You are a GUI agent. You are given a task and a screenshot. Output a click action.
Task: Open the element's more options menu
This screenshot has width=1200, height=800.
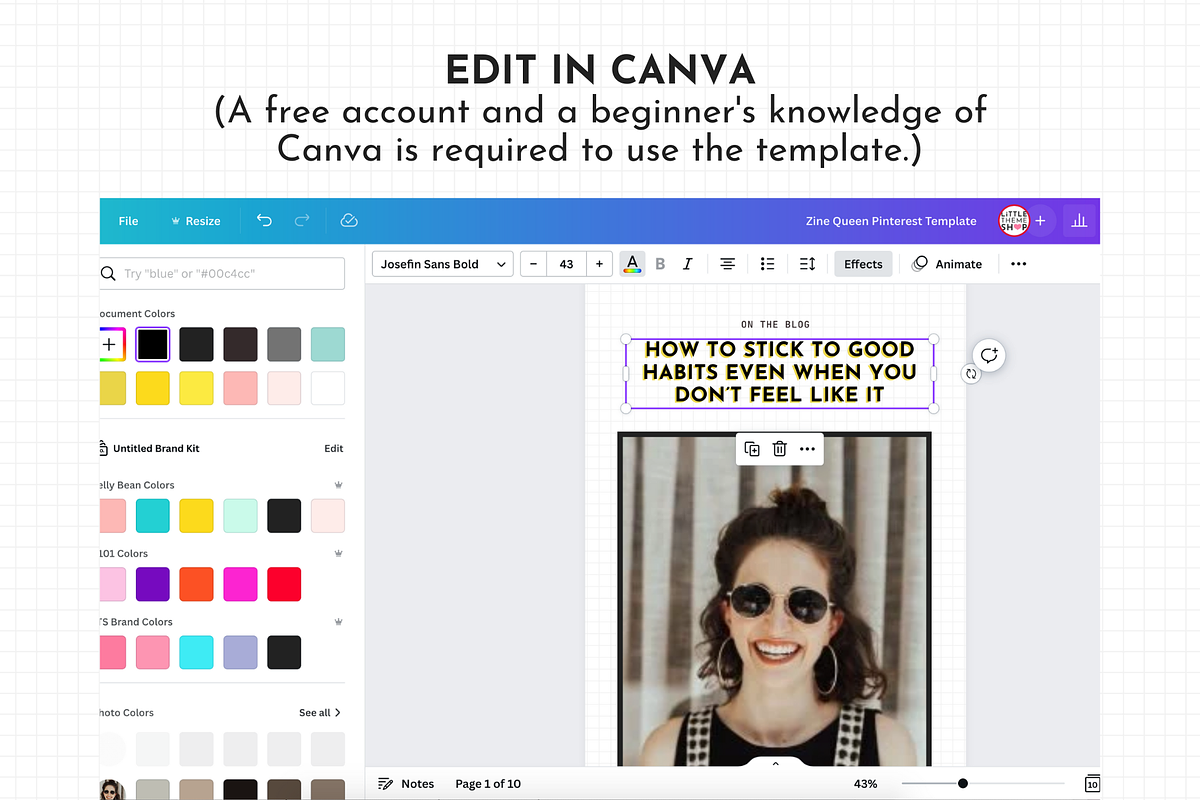click(808, 449)
